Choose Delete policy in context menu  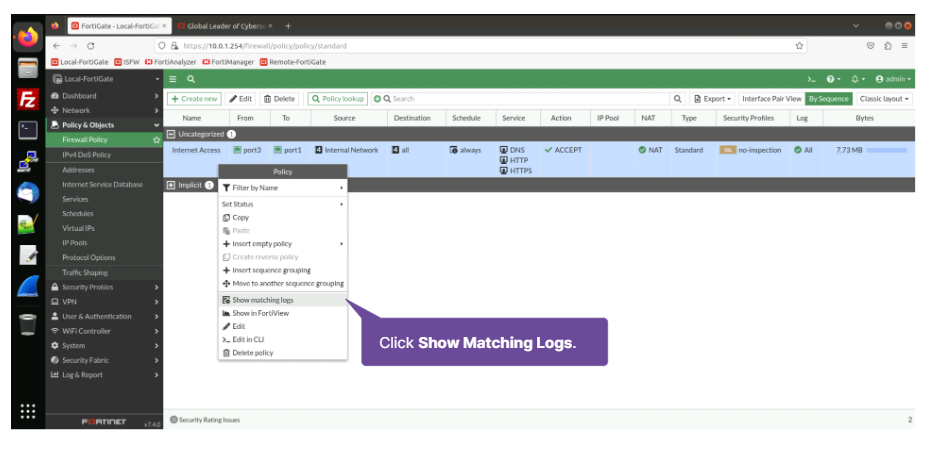282,353
